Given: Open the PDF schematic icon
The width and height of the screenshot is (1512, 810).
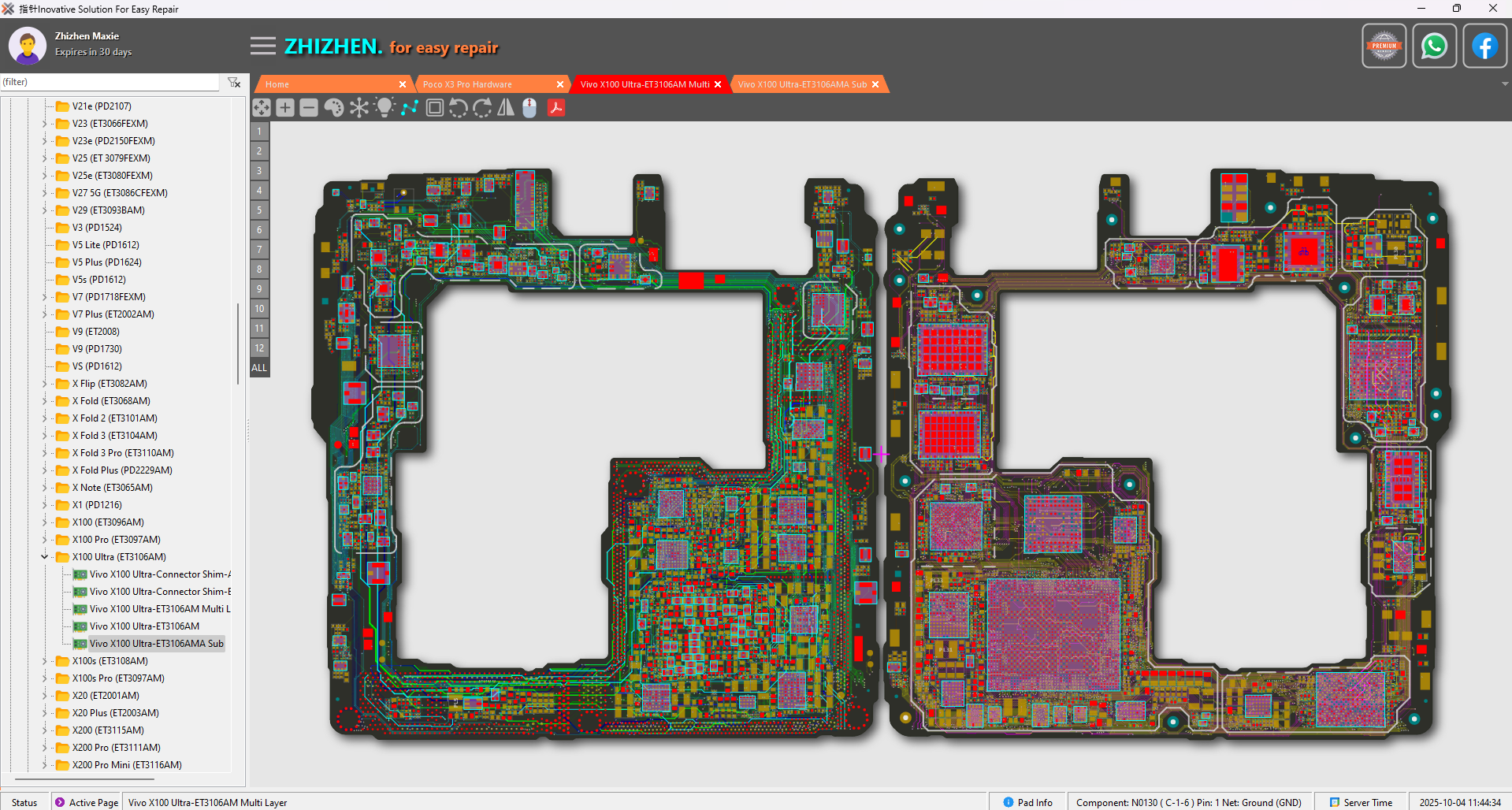Looking at the screenshot, I should pos(556,108).
